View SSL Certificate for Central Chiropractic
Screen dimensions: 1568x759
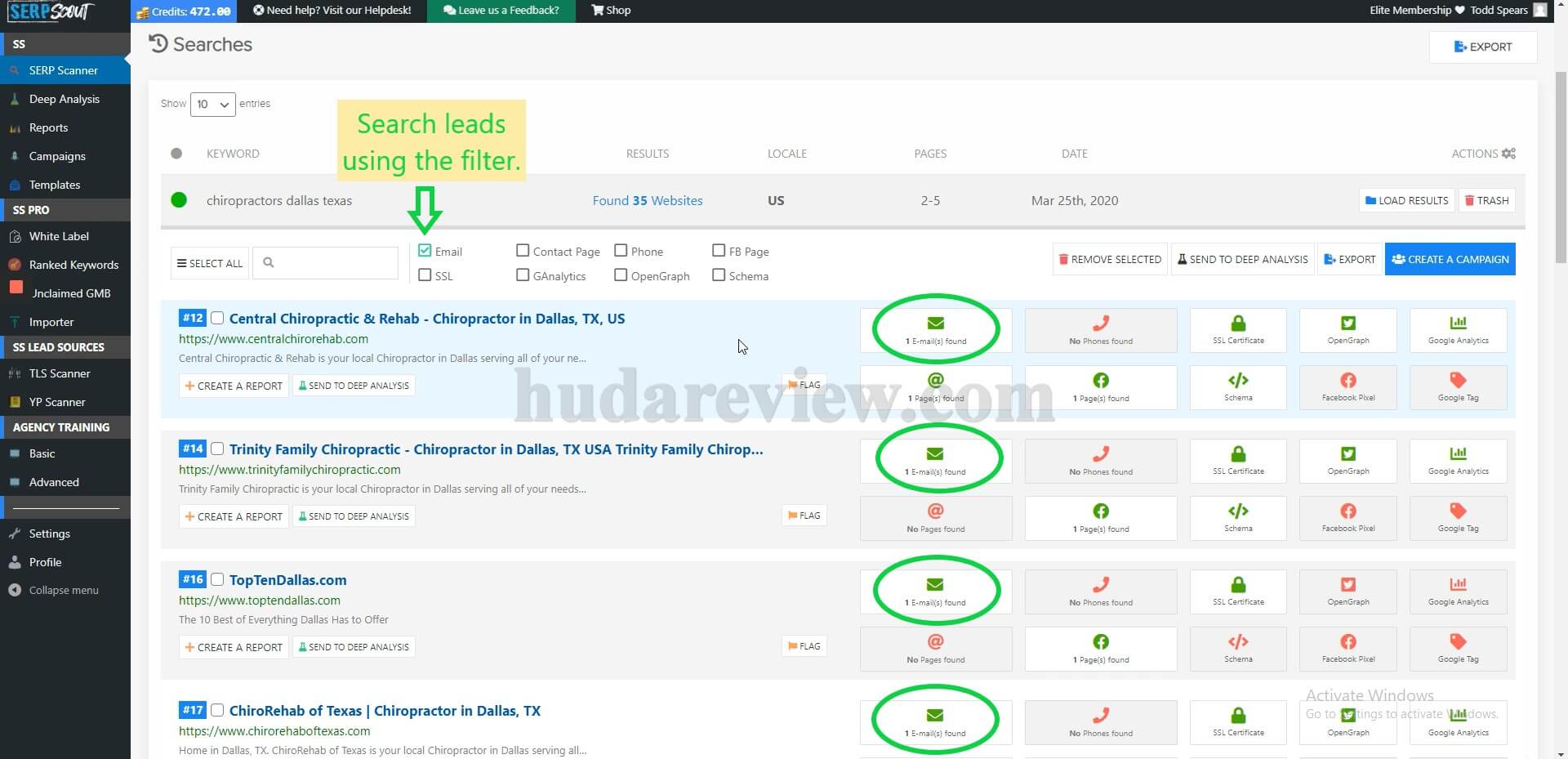click(x=1238, y=330)
